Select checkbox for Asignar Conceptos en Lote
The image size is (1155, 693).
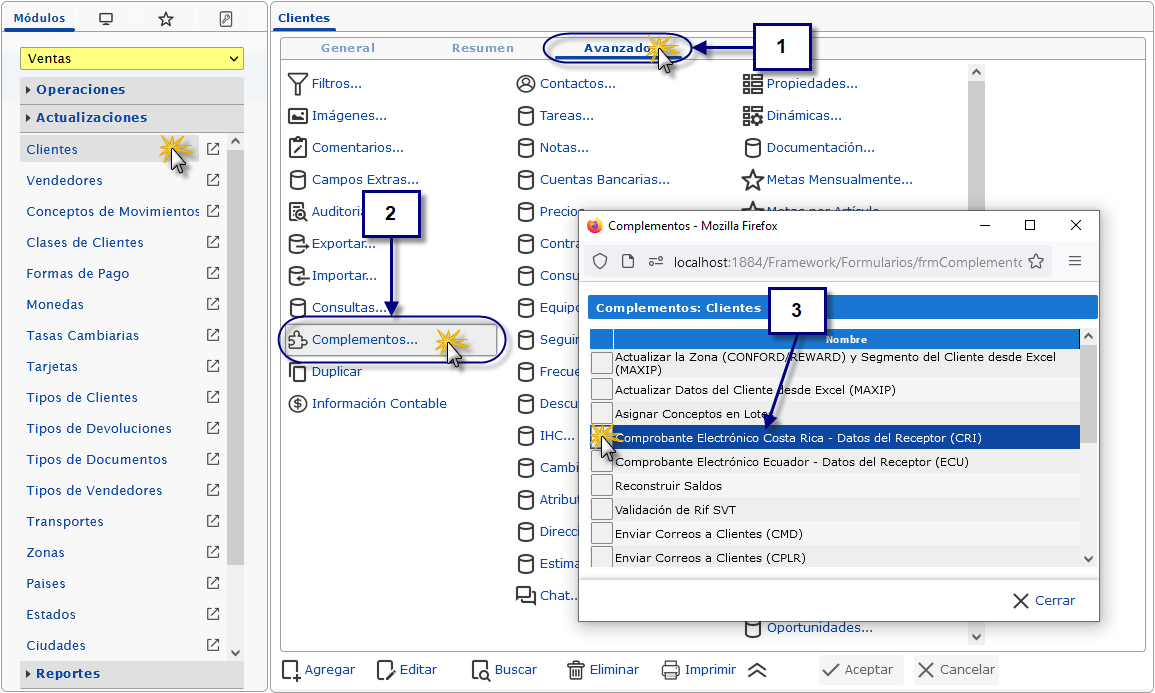pyautogui.click(x=601, y=414)
